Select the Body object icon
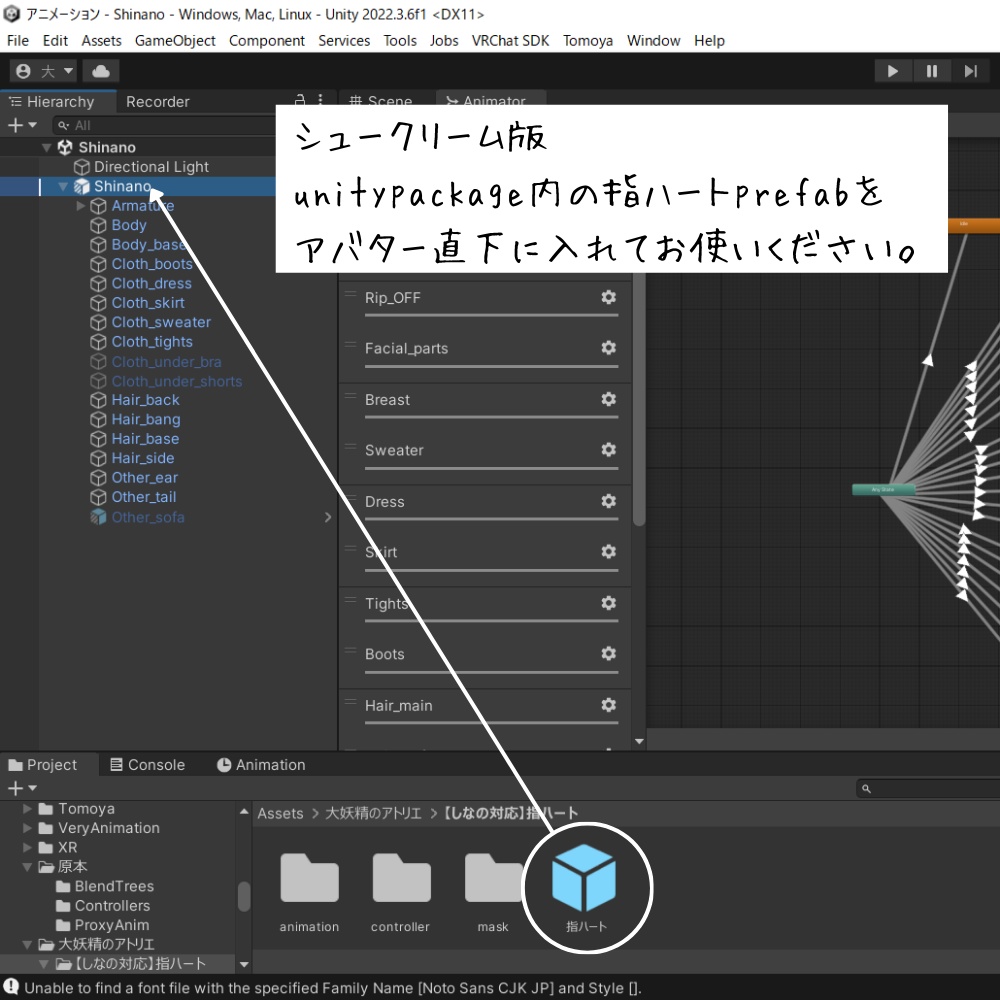The height and width of the screenshot is (1000, 1000). 98,225
